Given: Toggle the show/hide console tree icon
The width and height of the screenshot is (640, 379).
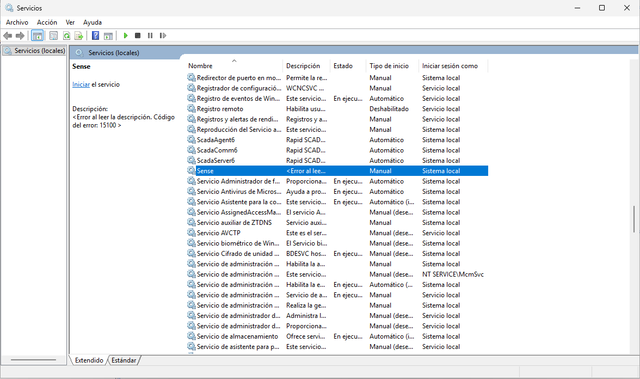Looking at the screenshot, I should coord(37,36).
